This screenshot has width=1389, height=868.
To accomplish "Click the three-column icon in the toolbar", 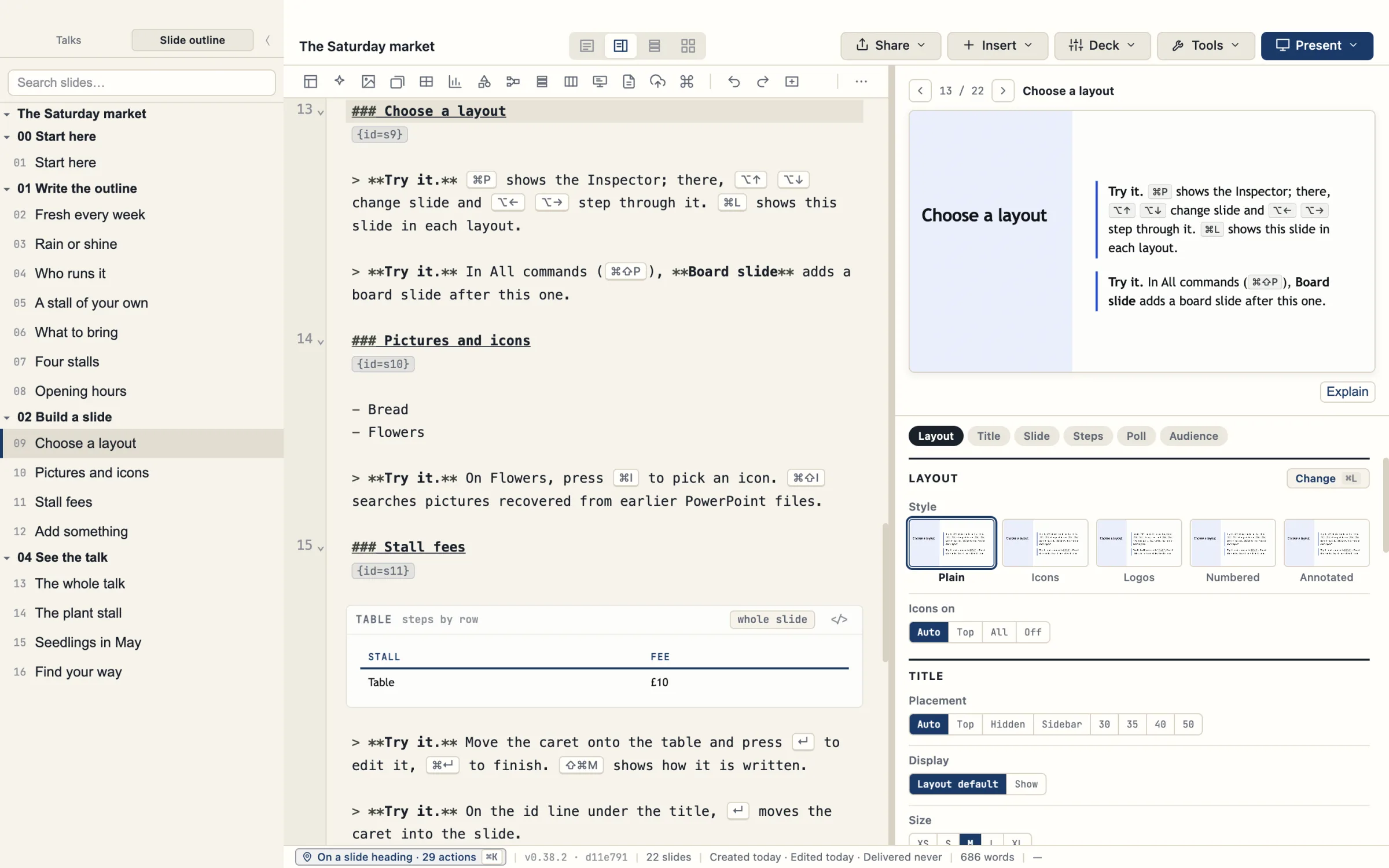I will 571,82.
